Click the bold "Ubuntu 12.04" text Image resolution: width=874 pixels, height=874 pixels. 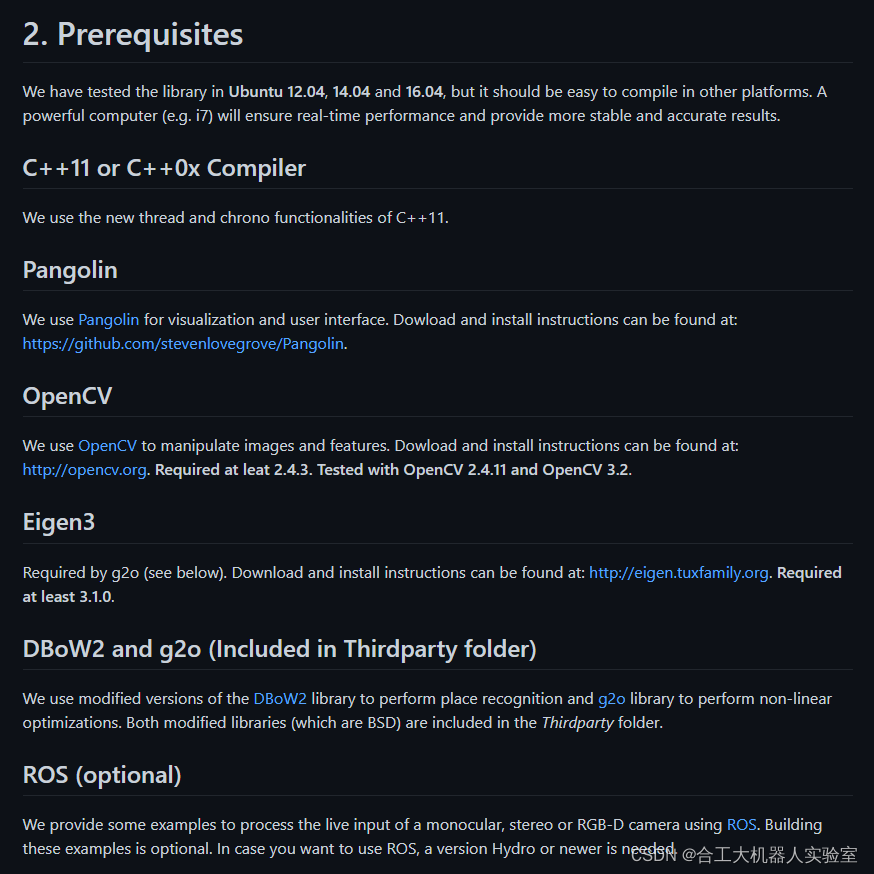coord(276,92)
